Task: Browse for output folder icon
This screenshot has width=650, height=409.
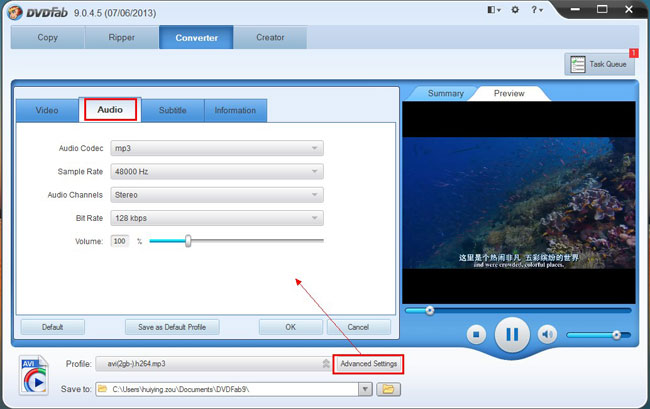Action: click(x=388, y=389)
